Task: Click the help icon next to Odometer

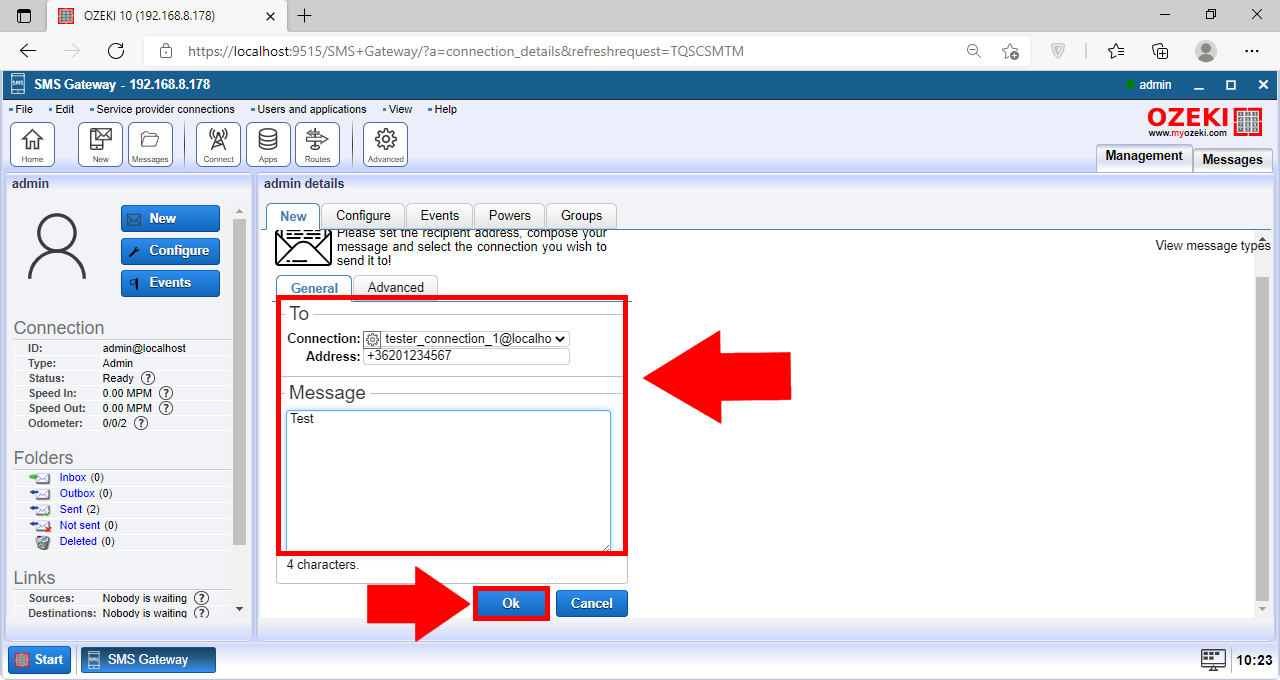Action: 141,423
